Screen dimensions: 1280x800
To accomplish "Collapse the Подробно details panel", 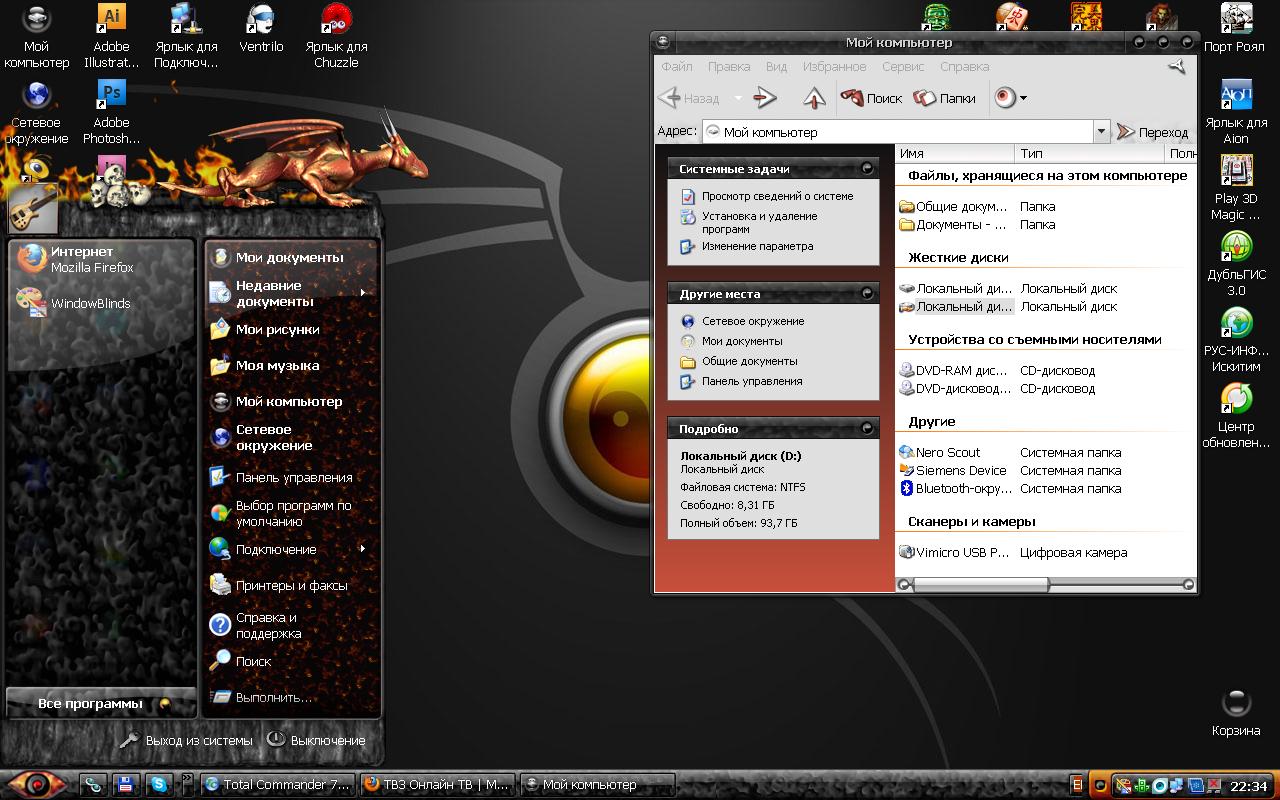I will pos(866,429).
